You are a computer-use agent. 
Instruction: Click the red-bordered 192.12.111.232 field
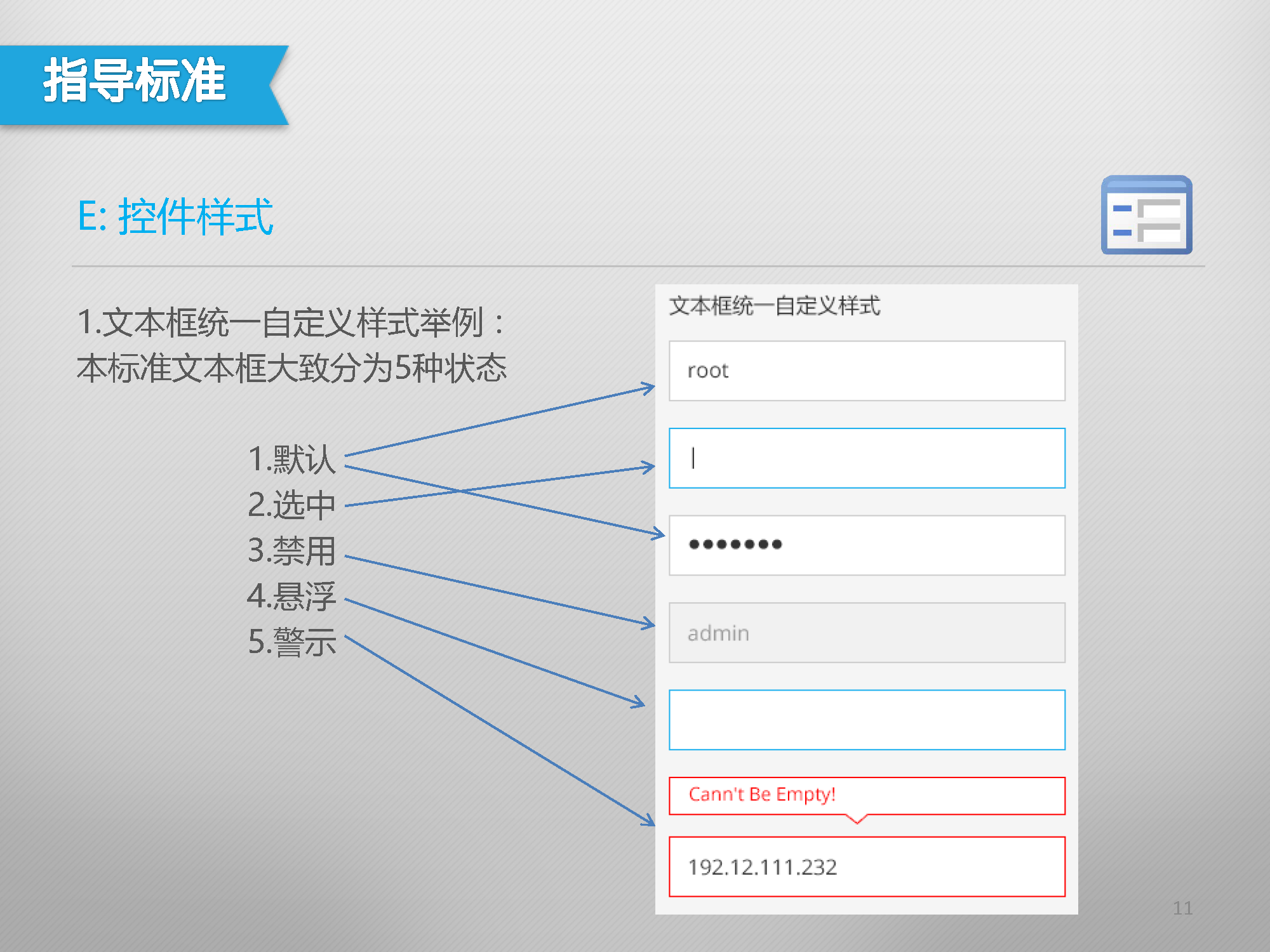[x=867, y=866]
